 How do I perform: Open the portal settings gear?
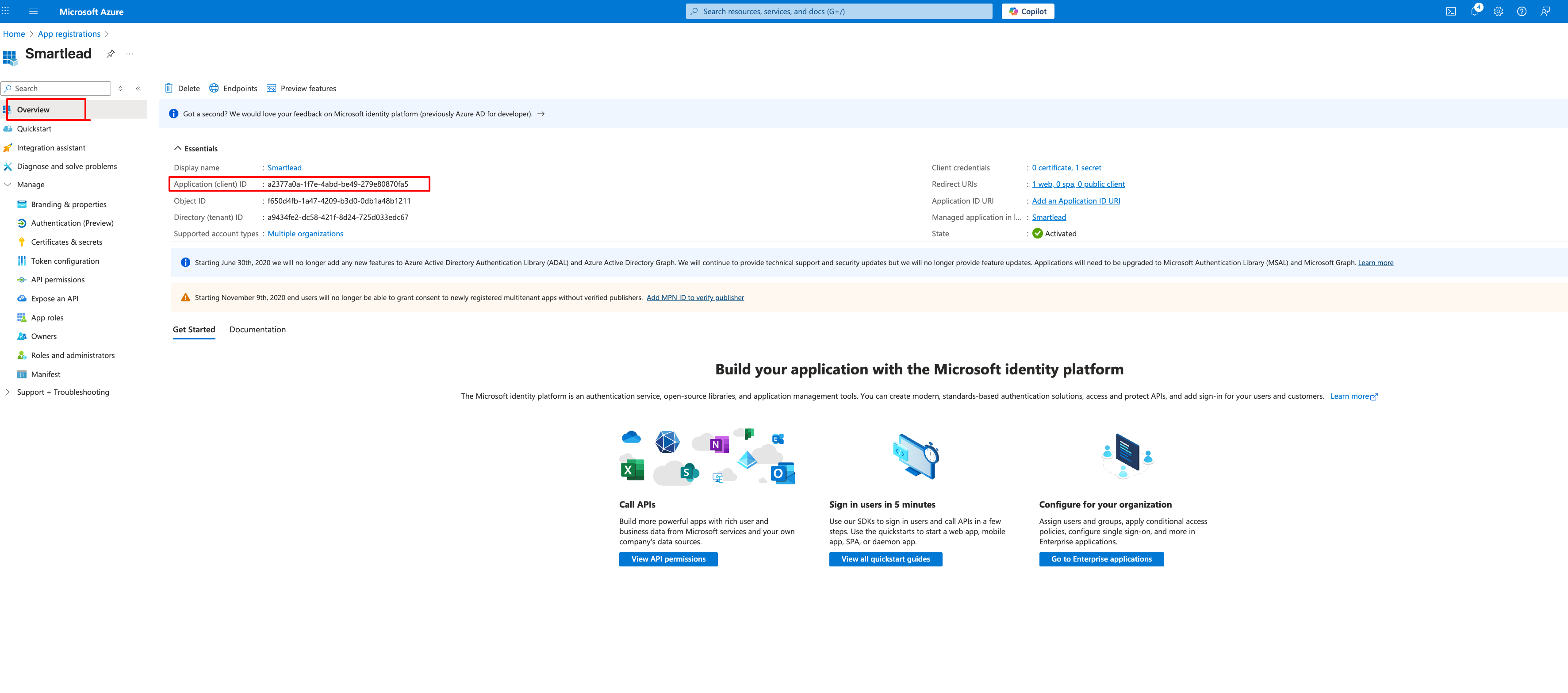(1498, 12)
